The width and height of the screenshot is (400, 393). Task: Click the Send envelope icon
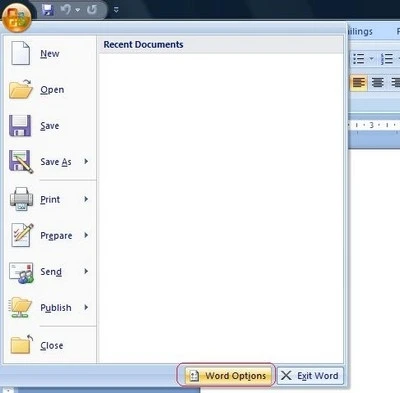(x=21, y=273)
